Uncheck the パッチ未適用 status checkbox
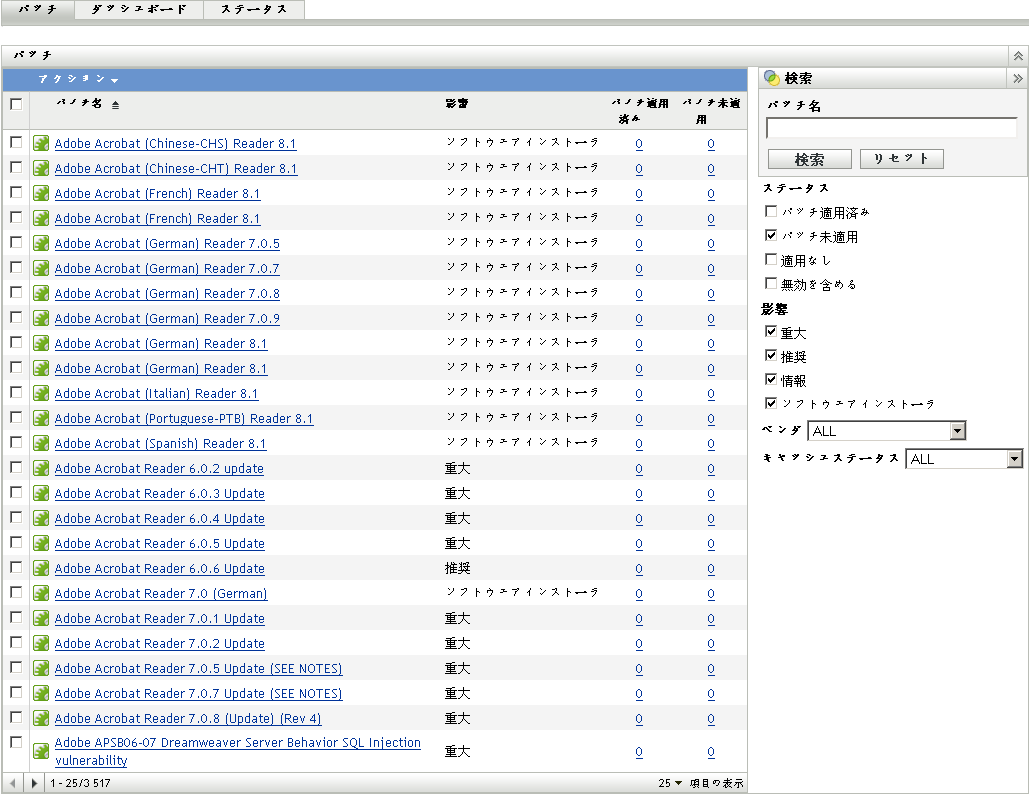The height and width of the screenshot is (795, 1029). click(x=771, y=234)
